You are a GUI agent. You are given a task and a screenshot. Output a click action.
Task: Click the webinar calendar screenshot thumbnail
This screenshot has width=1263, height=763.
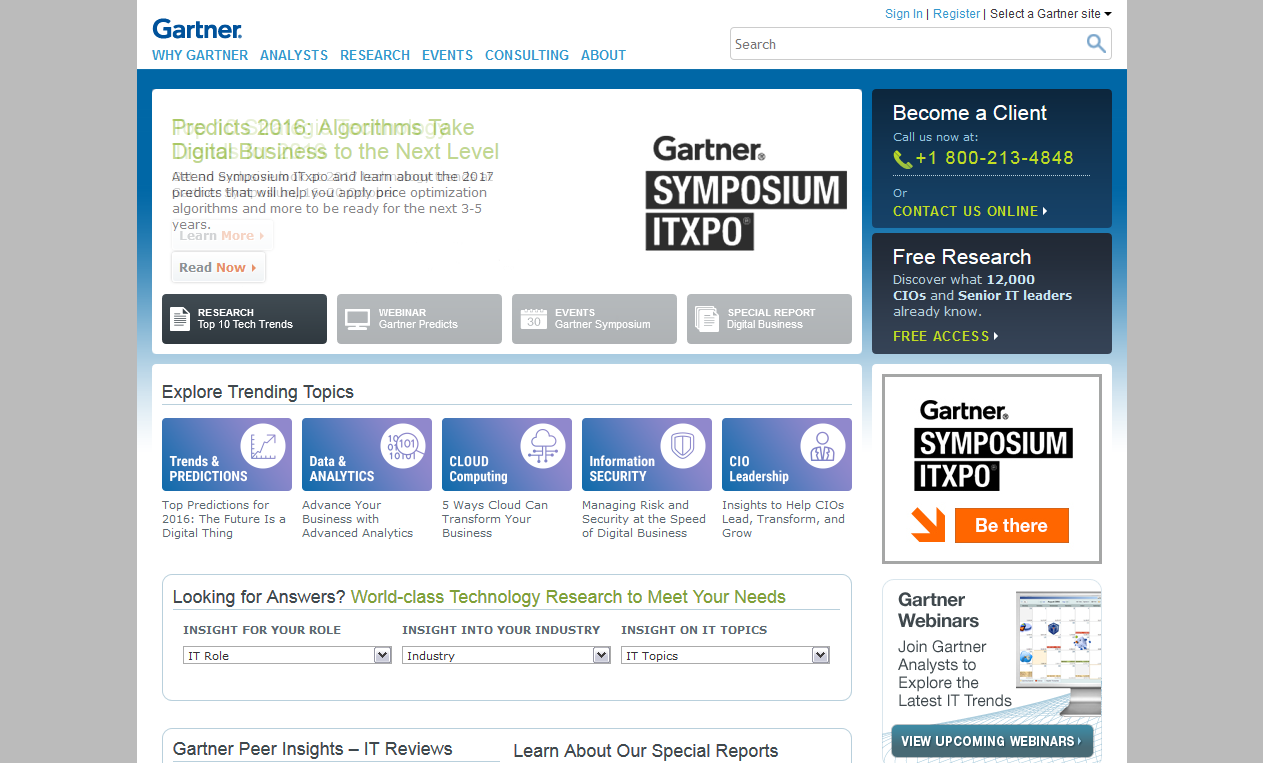point(1059,653)
